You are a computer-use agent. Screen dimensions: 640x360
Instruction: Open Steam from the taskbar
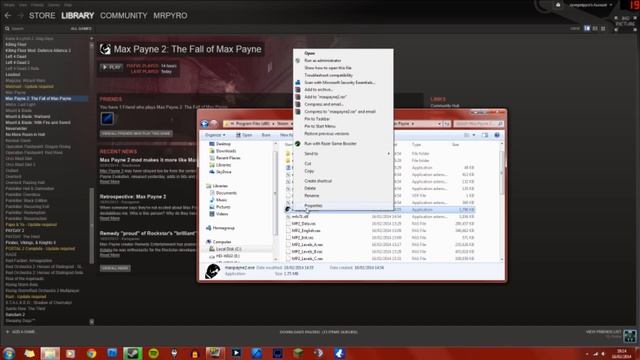click(133, 353)
